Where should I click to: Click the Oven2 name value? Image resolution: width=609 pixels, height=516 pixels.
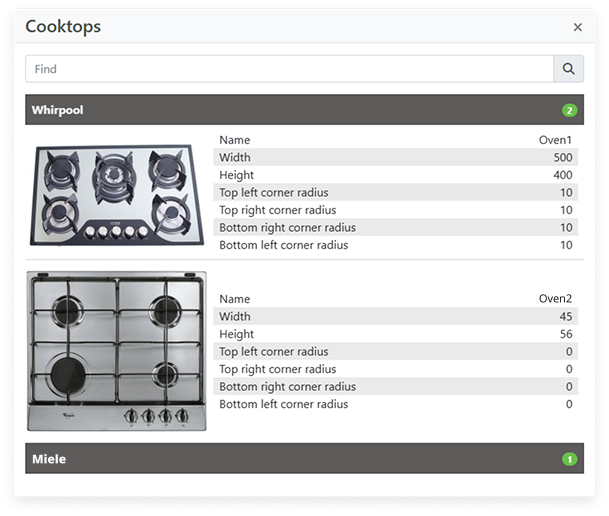(555, 299)
